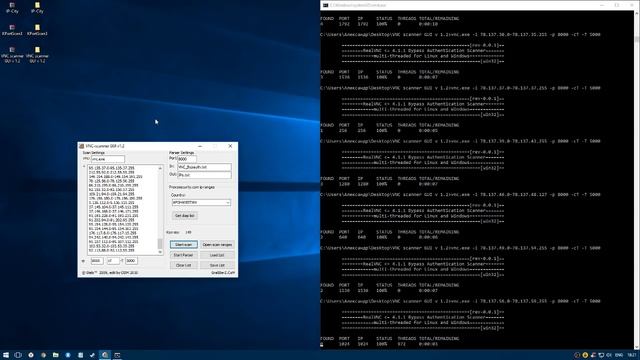Click the Get diap list button
This screenshot has height=360, width=640.
184,216
